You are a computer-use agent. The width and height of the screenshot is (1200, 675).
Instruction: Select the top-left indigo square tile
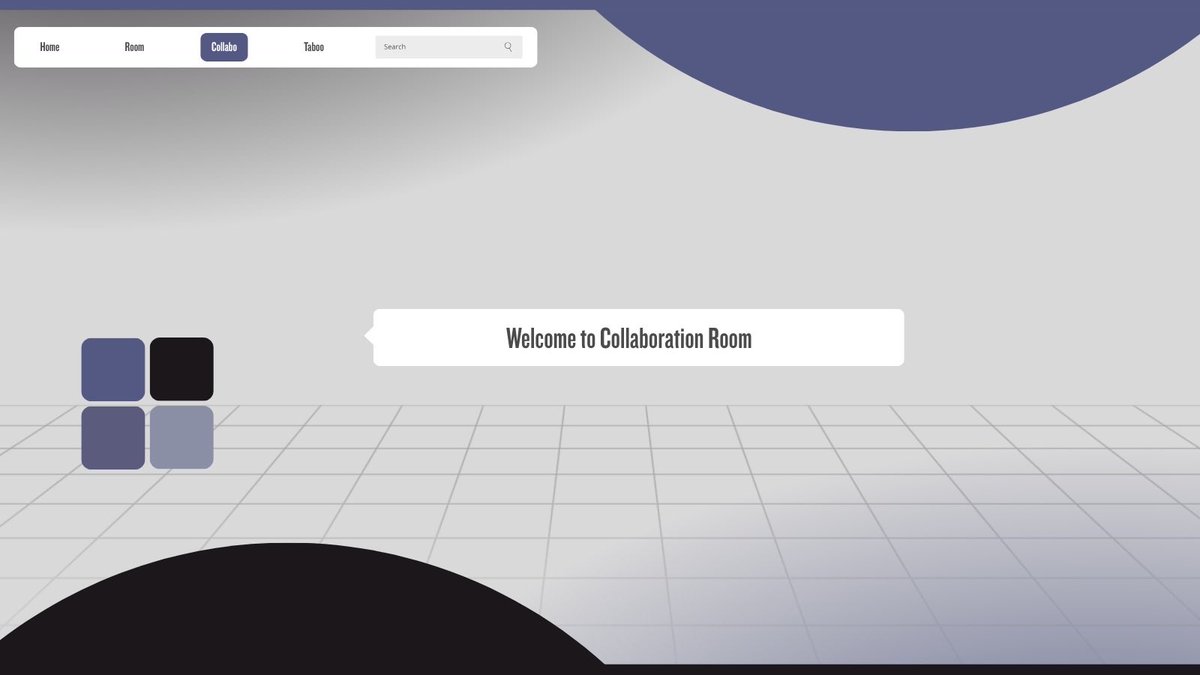click(113, 369)
